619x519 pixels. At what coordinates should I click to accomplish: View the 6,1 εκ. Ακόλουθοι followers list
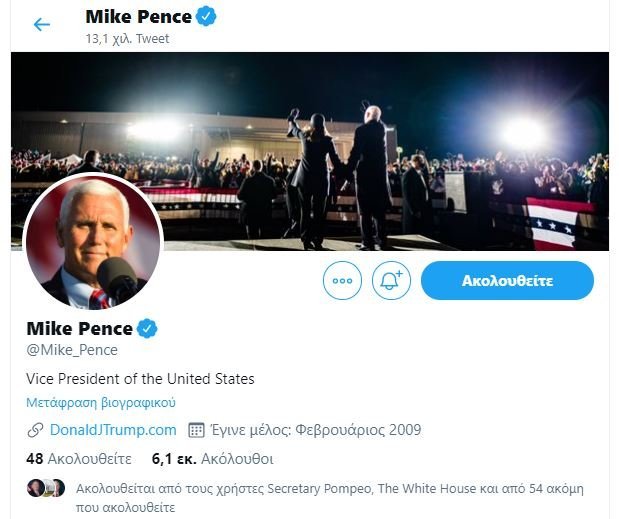tap(212, 459)
